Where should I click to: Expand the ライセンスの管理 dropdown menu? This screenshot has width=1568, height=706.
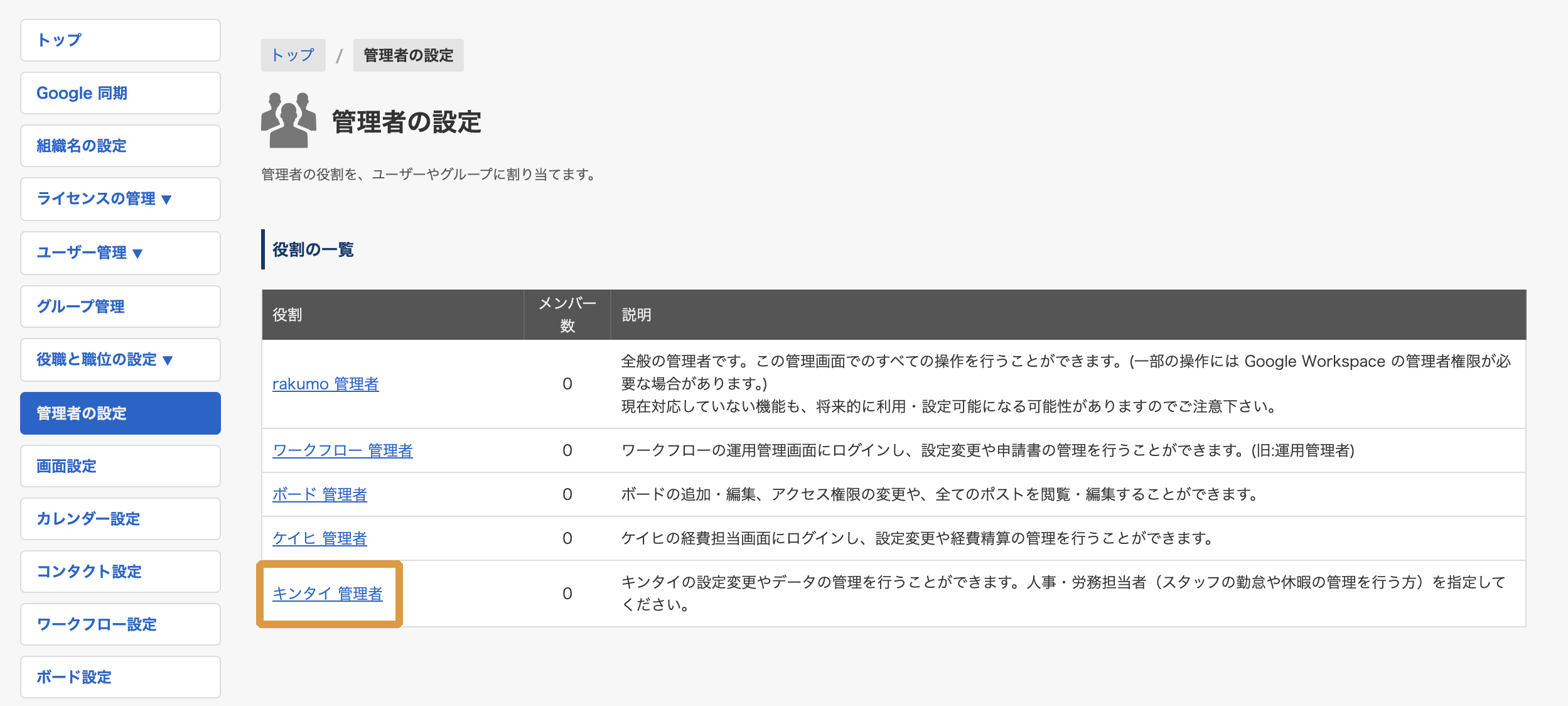121,199
